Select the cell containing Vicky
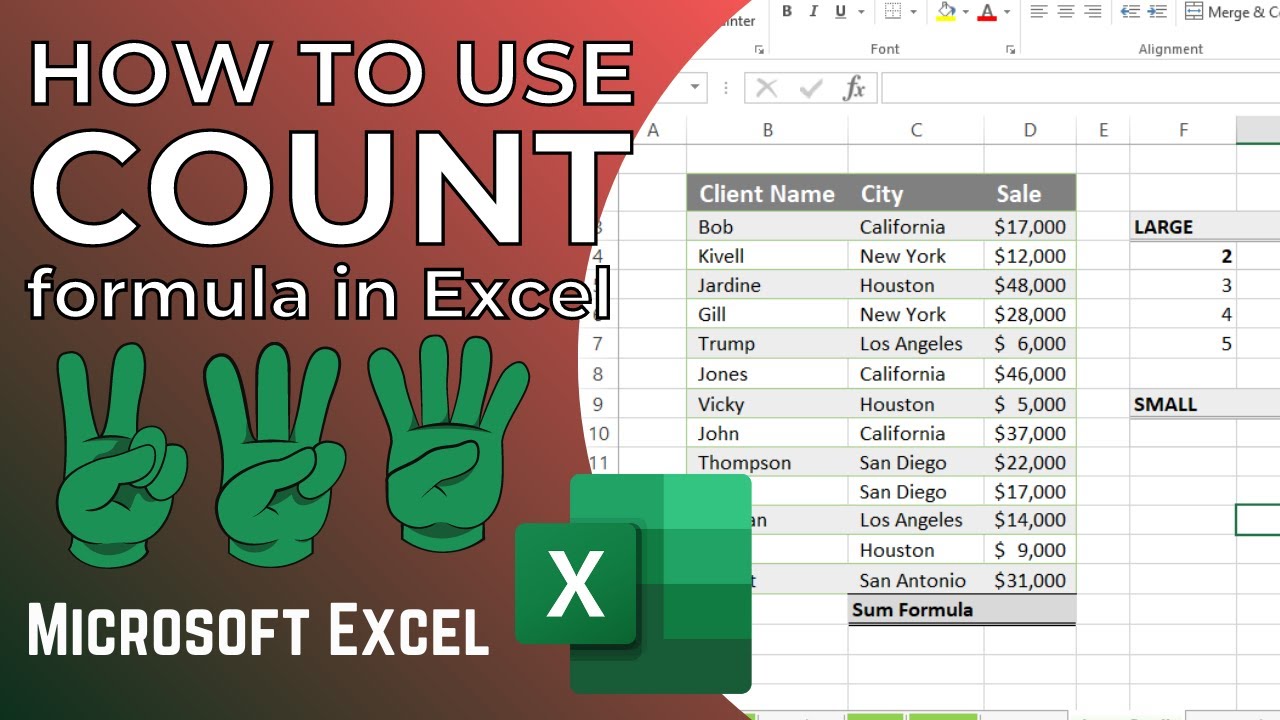Viewport: 1280px width, 720px height. [x=767, y=404]
